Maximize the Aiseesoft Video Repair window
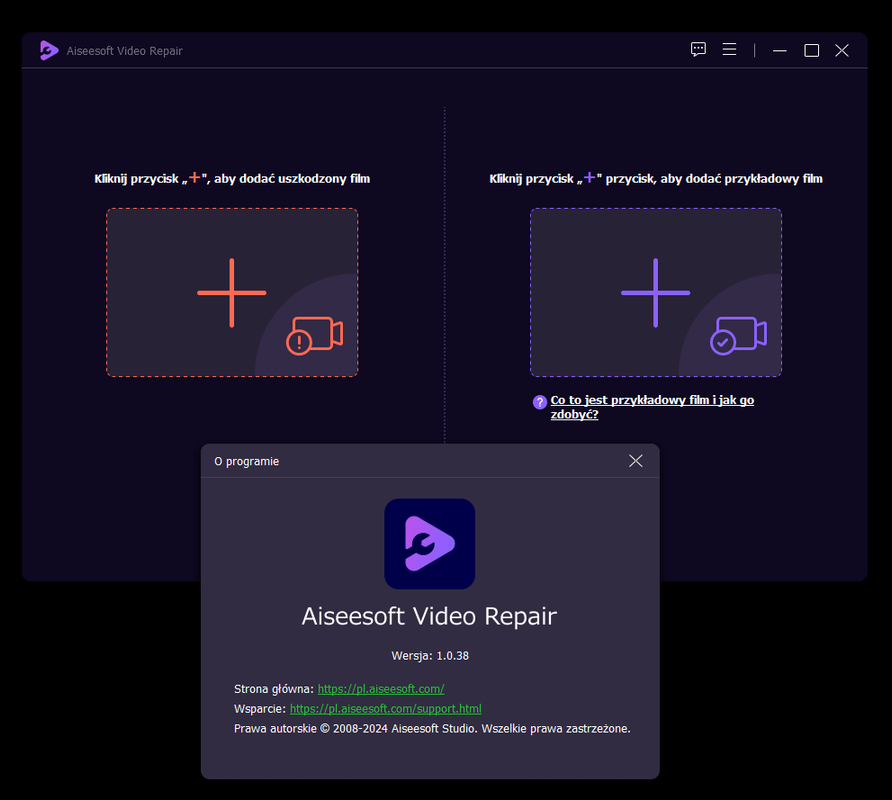 [x=811, y=51]
